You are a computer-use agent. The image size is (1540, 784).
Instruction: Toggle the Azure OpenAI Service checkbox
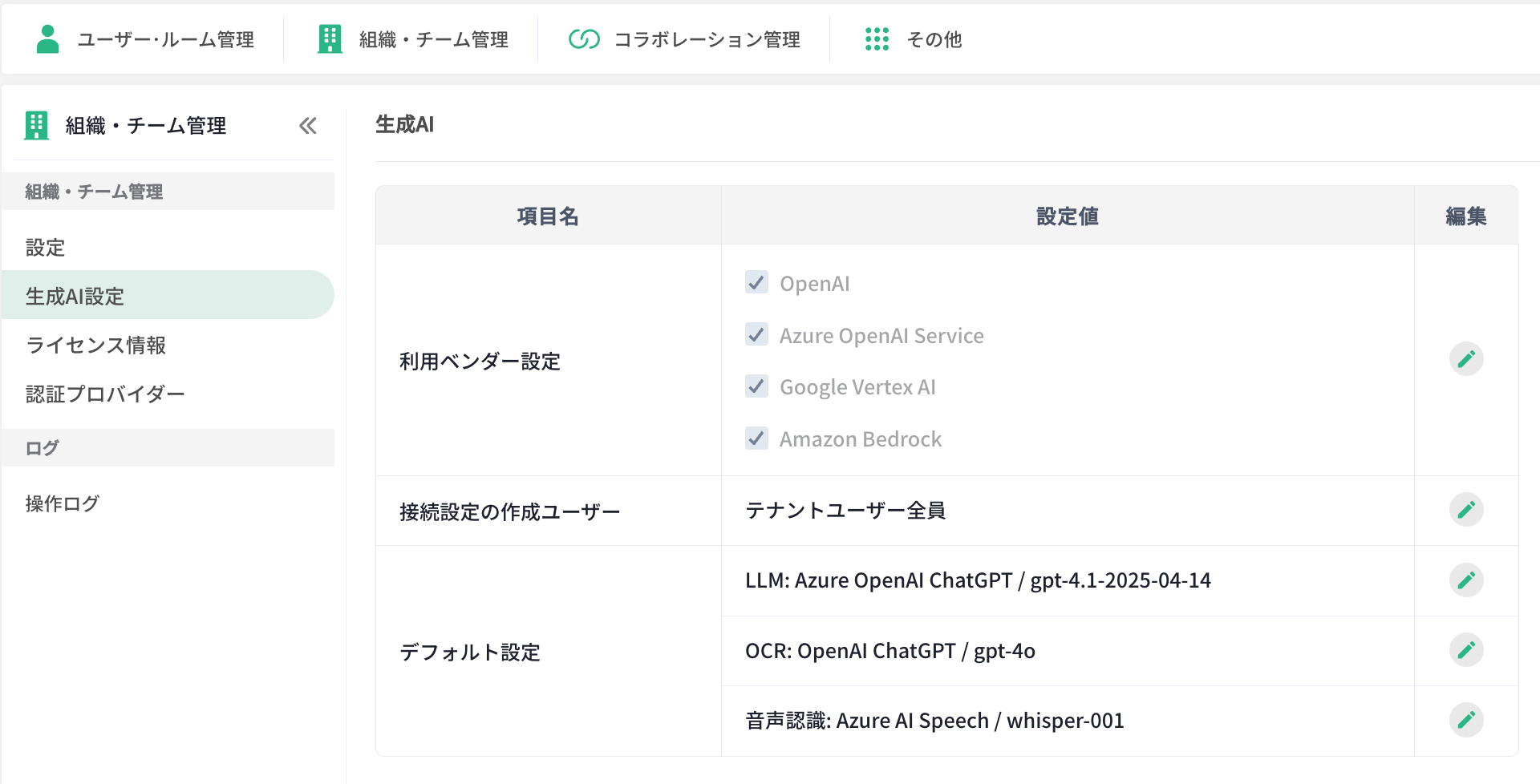coord(756,334)
